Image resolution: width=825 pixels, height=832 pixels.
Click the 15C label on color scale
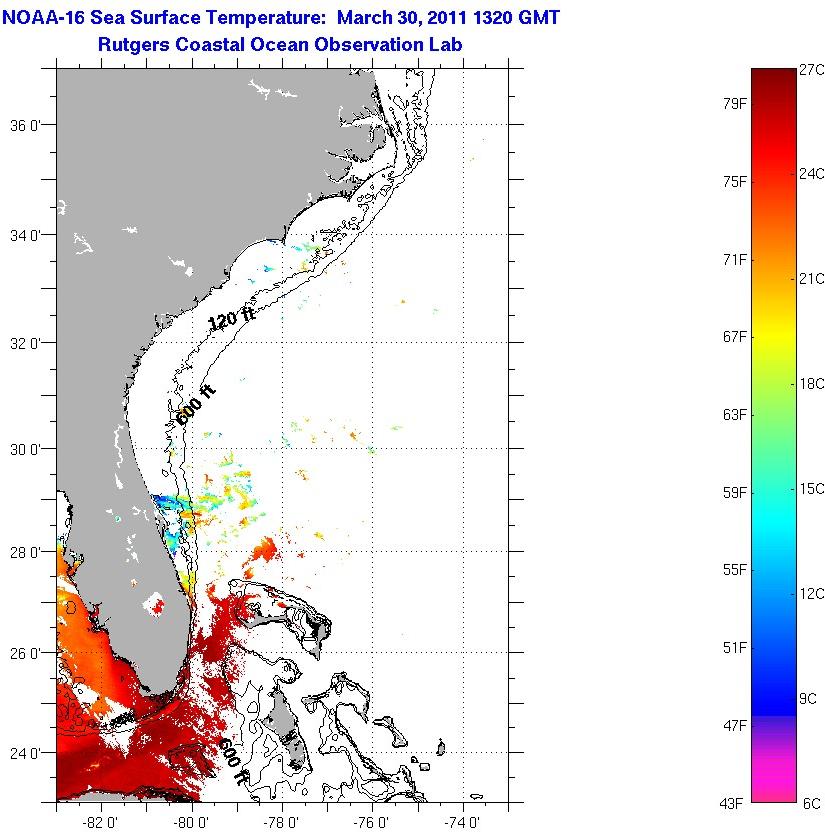[812, 489]
